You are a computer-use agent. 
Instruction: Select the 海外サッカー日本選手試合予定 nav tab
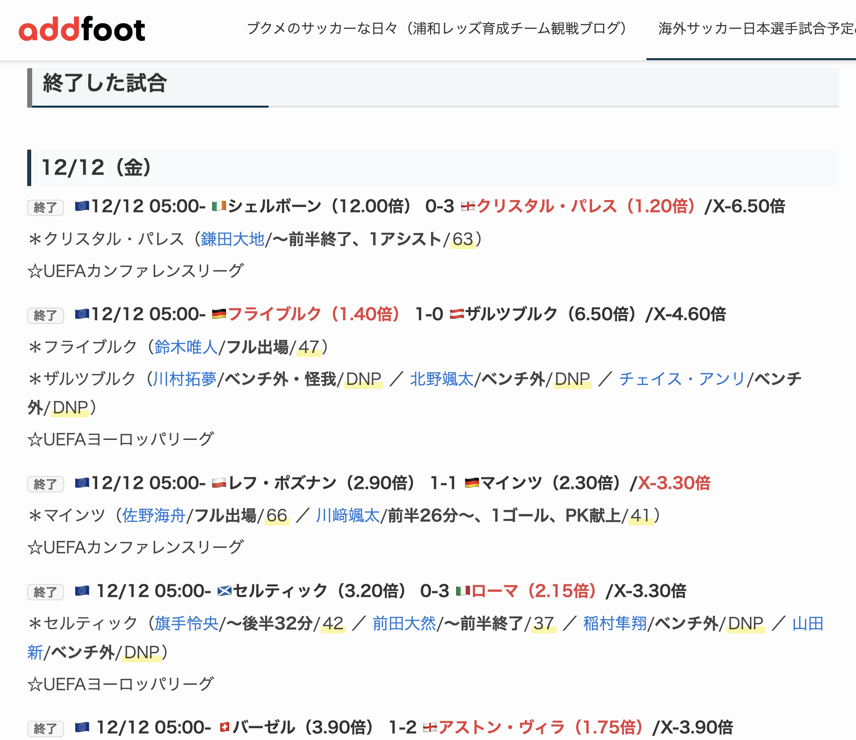(755, 29)
